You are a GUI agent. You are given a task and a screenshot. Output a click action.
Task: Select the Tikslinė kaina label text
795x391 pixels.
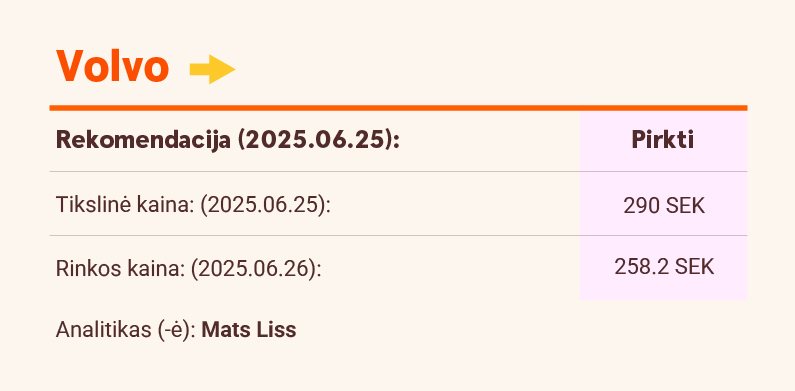coord(125,205)
